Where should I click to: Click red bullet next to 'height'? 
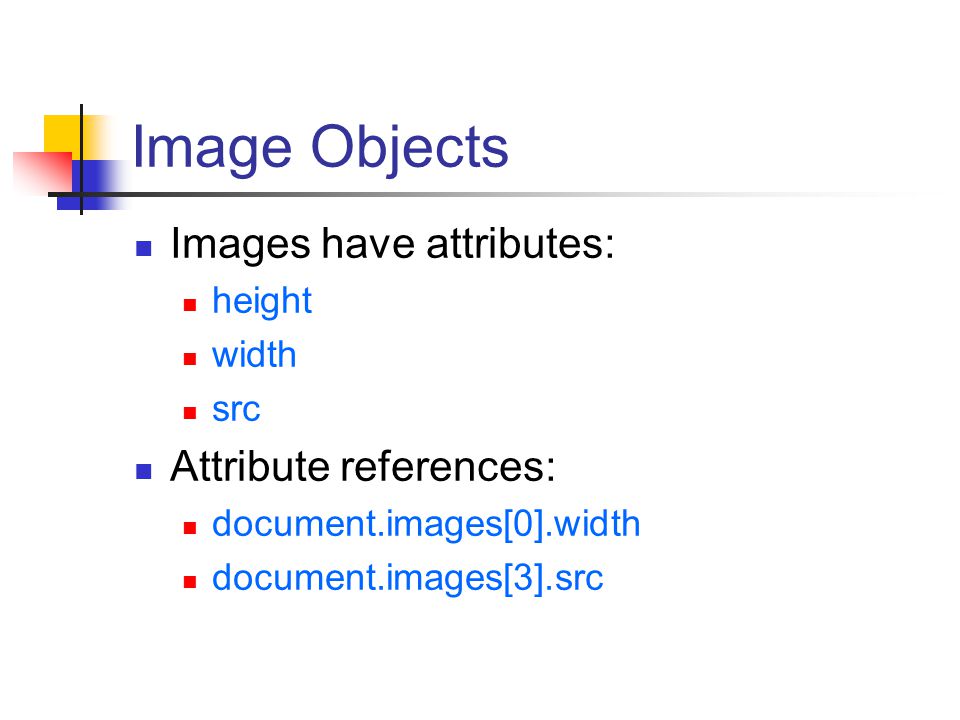pos(190,304)
